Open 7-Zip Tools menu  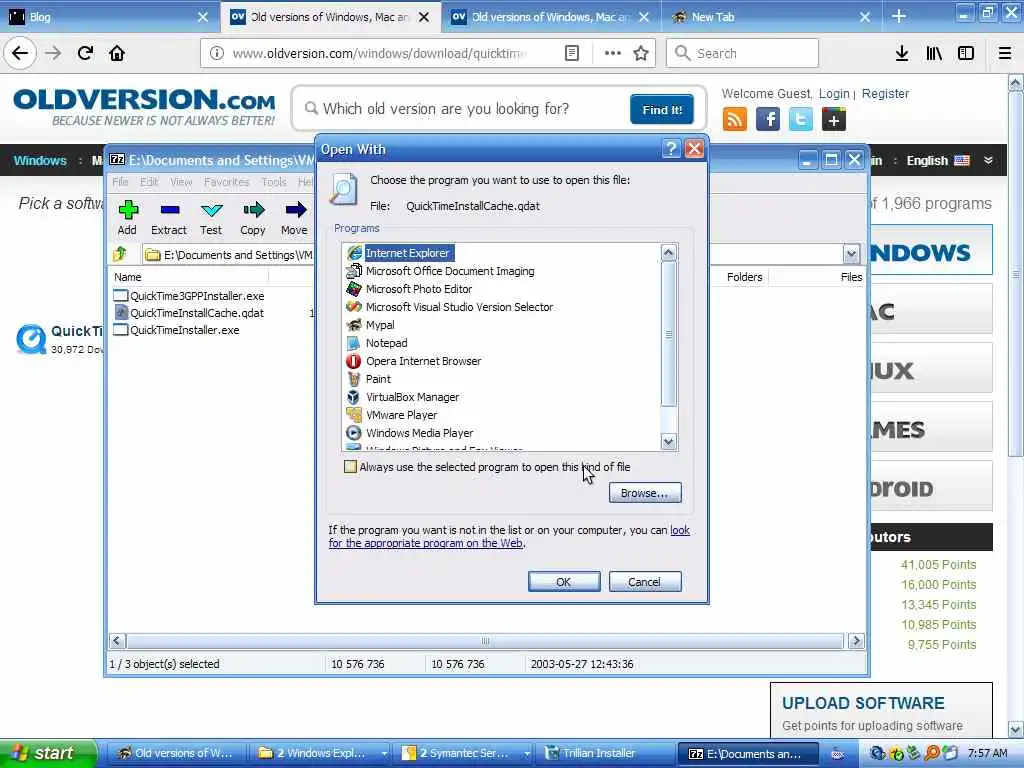[x=274, y=182]
